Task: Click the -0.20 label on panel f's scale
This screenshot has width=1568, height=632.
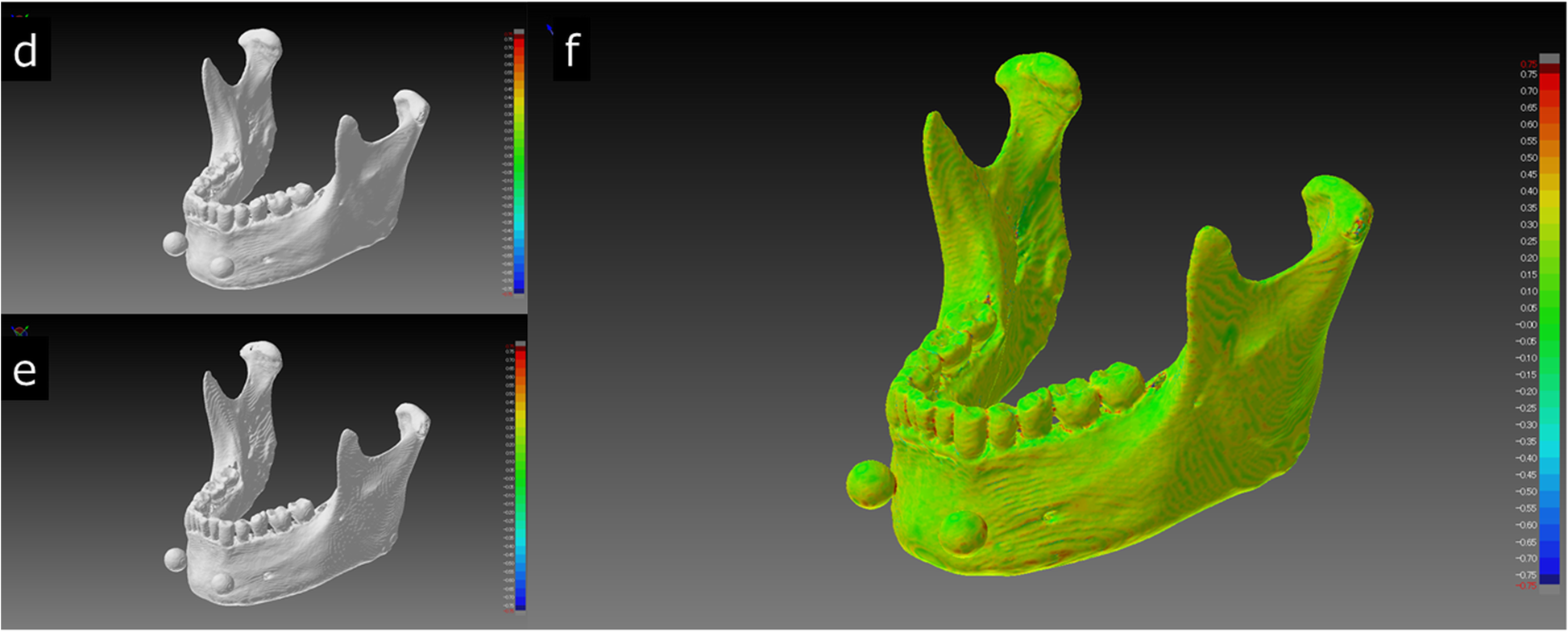Action: point(1526,391)
